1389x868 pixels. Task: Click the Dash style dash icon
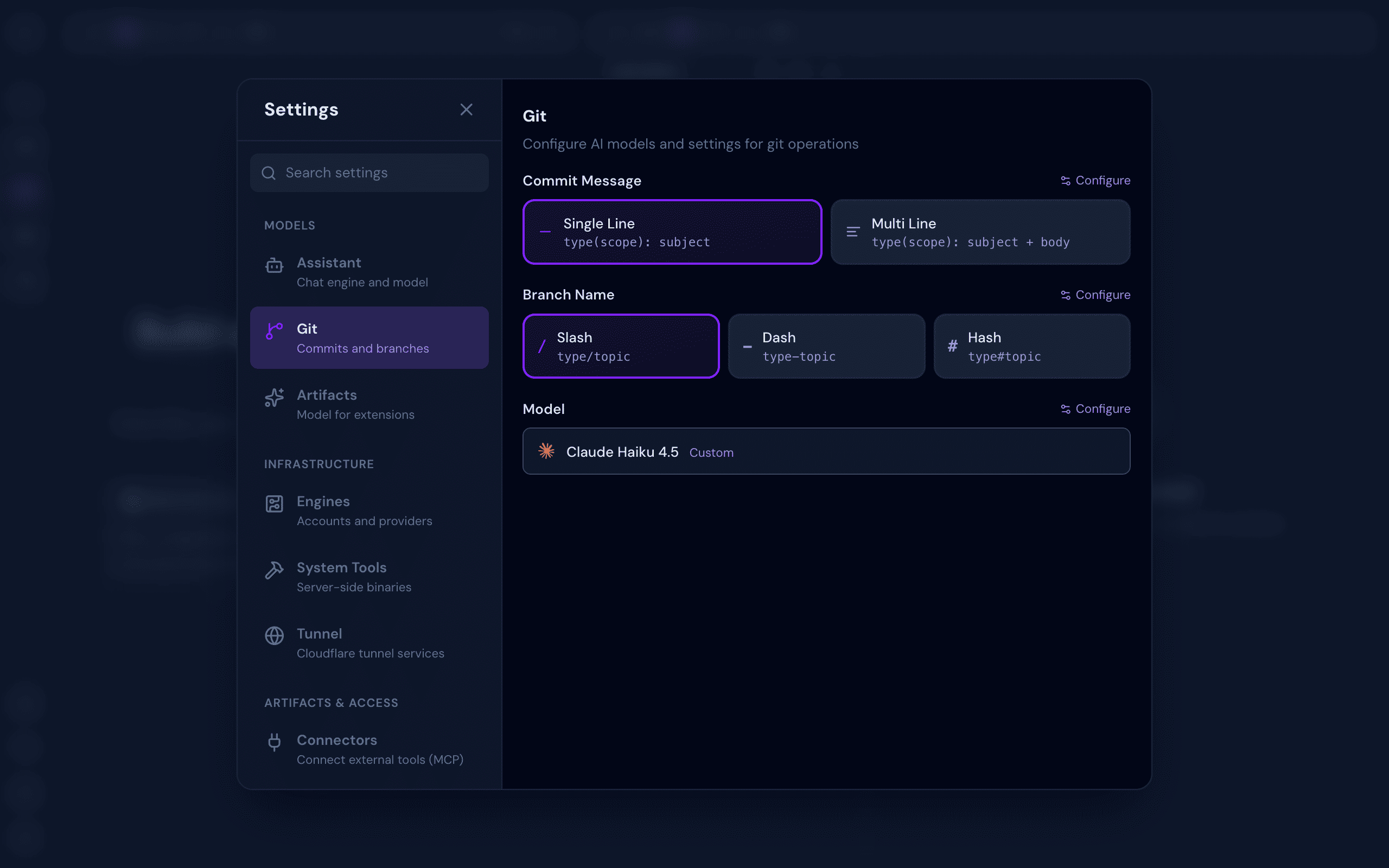pos(747,347)
